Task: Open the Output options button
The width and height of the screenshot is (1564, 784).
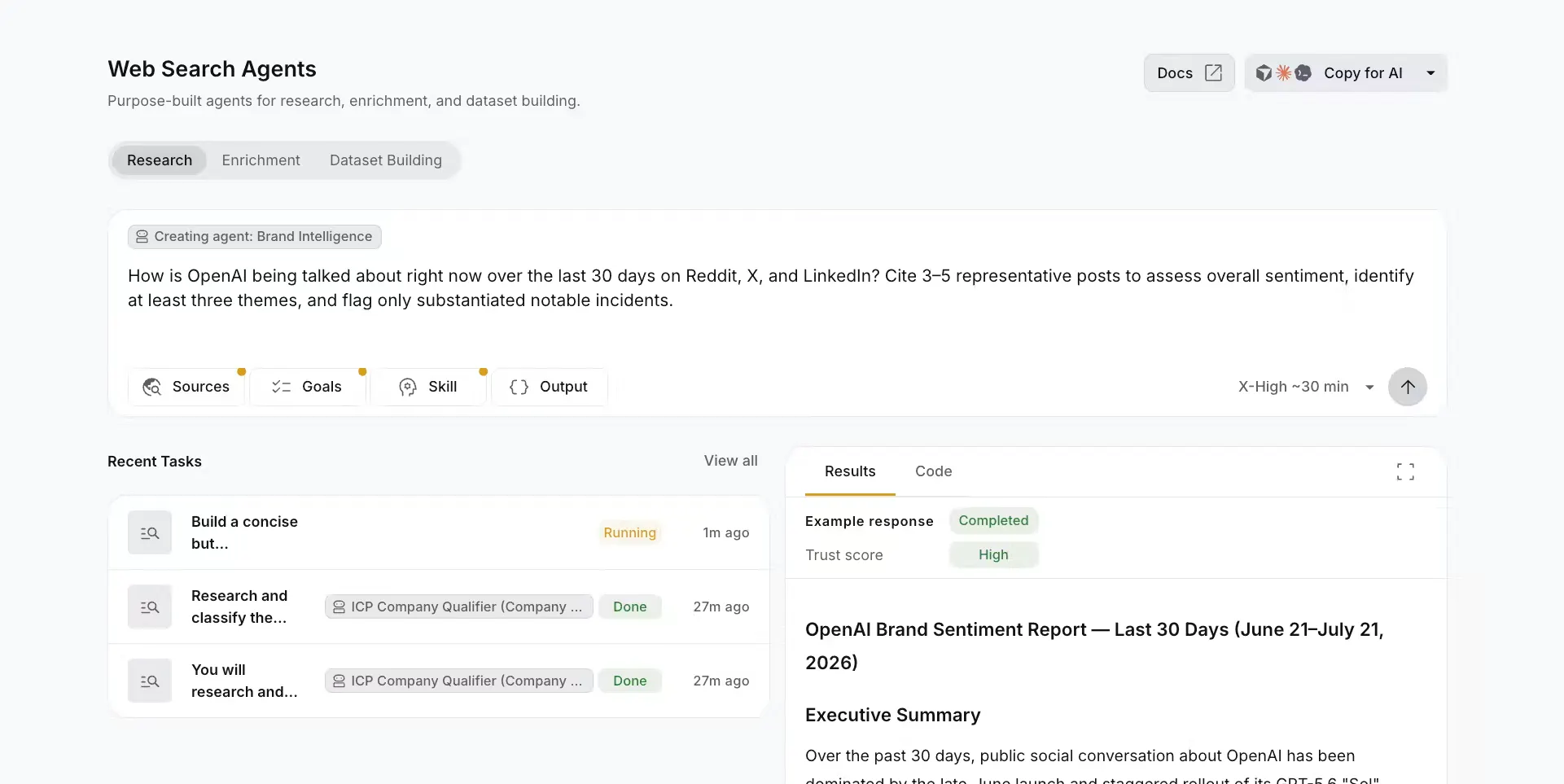Action: click(x=550, y=387)
